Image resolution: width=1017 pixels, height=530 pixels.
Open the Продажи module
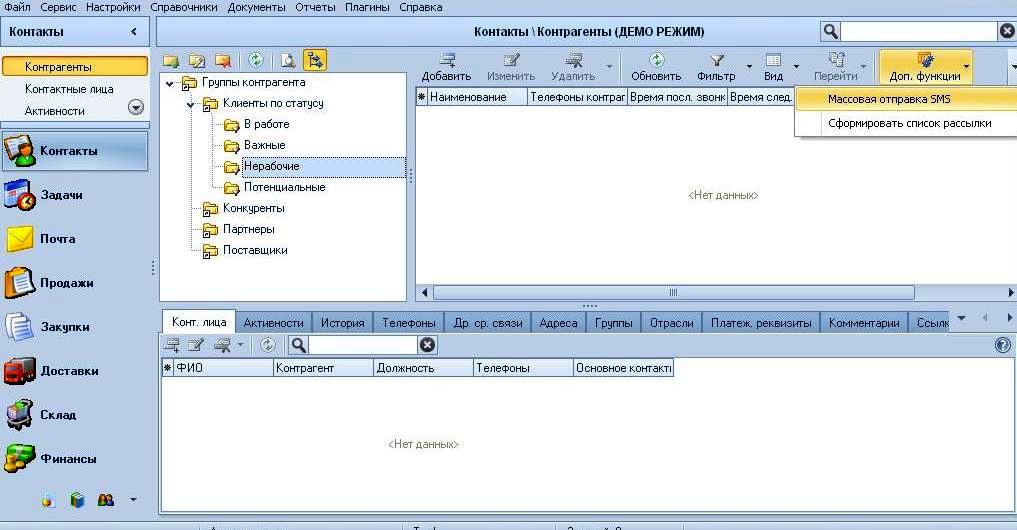pyautogui.click(x=75, y=283)
